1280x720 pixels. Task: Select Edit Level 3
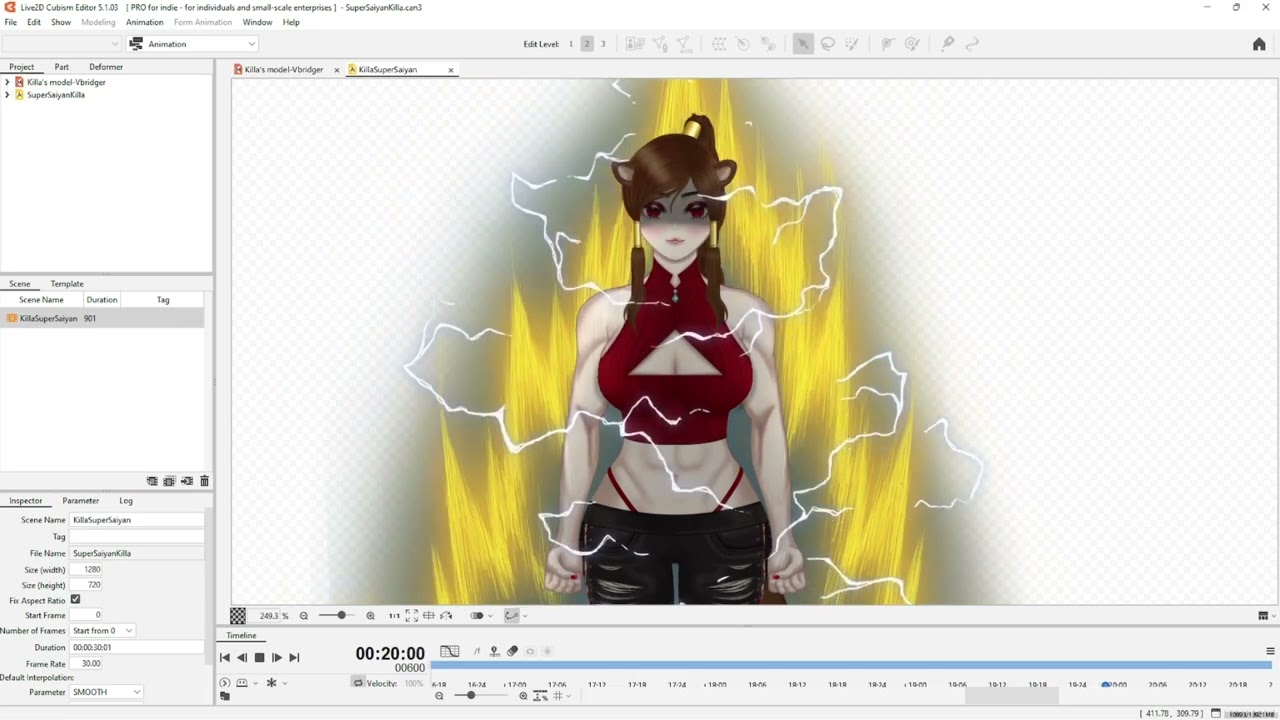click(603, 44)
